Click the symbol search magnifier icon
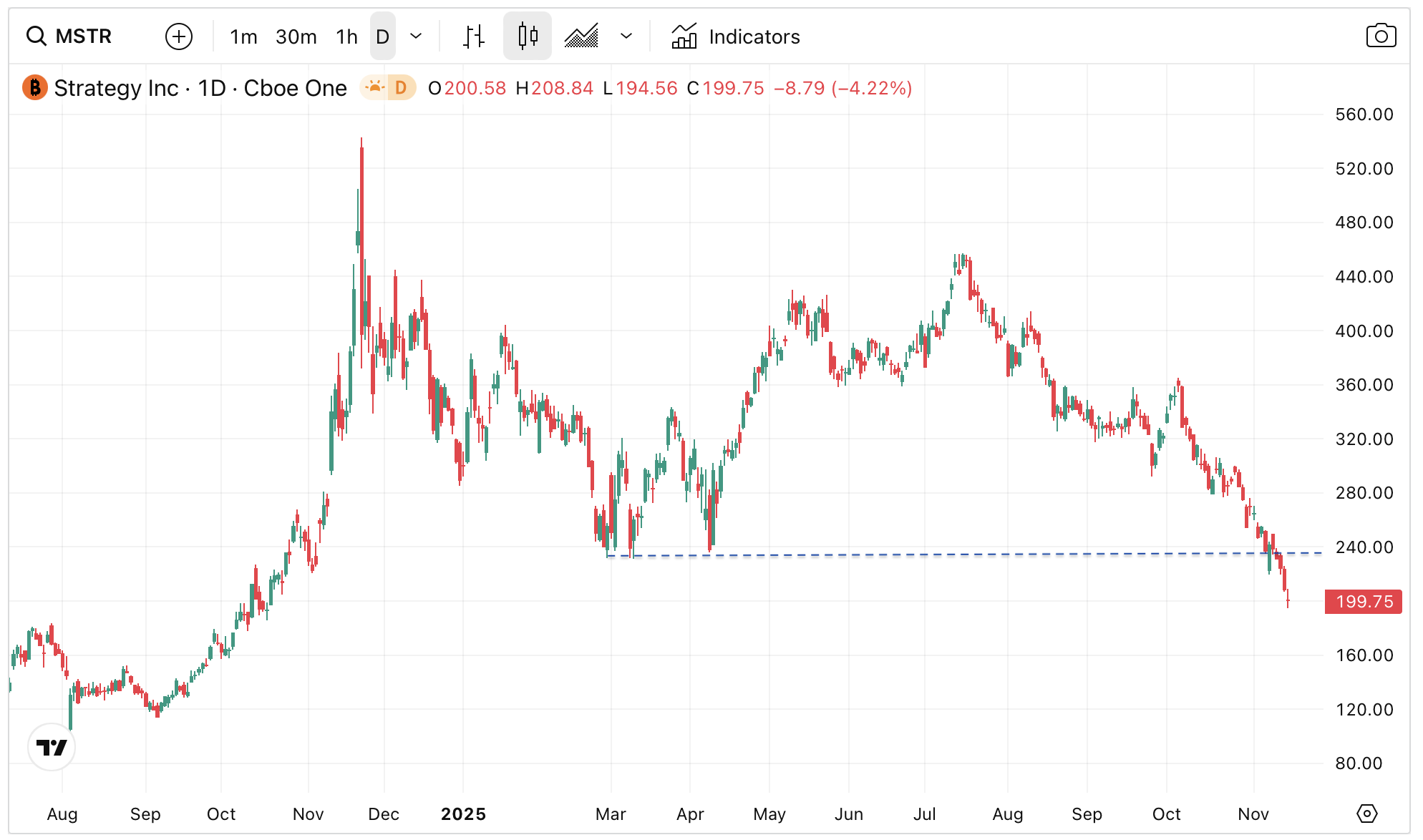The height and width of the screenshot is (840, 1423). tap(36, 36)
